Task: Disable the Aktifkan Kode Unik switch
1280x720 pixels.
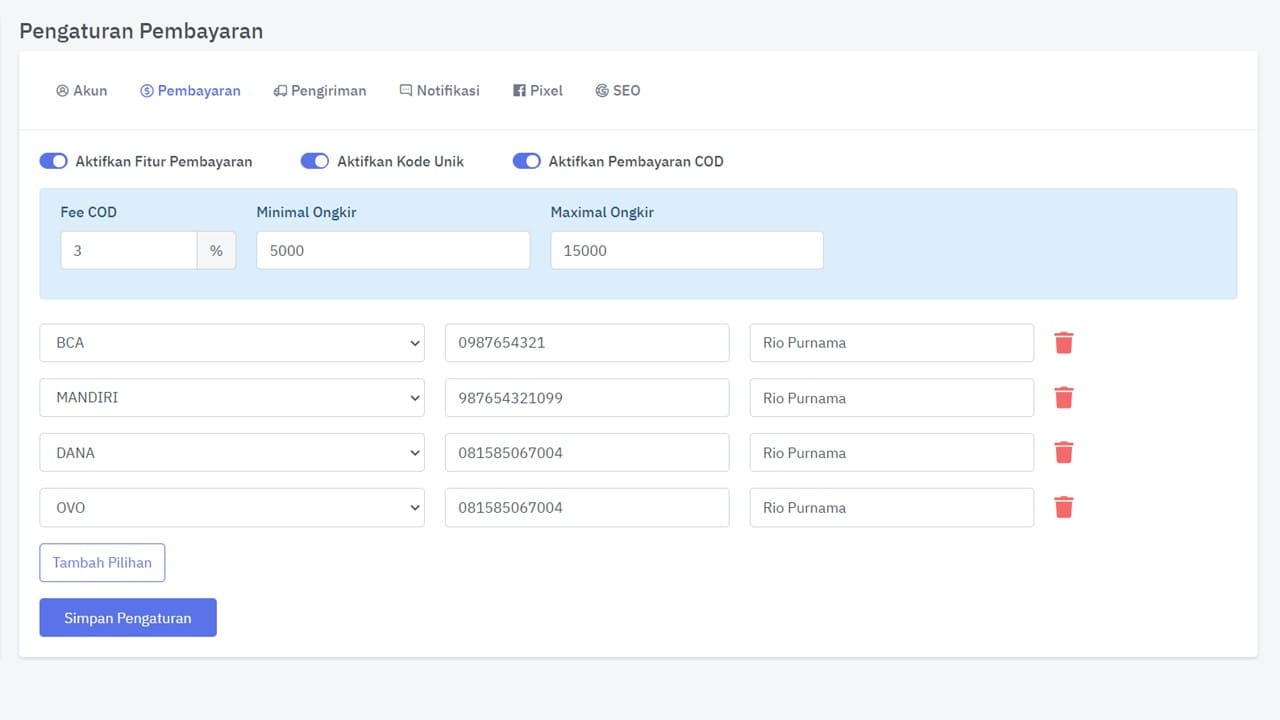Action: (315, 161)
